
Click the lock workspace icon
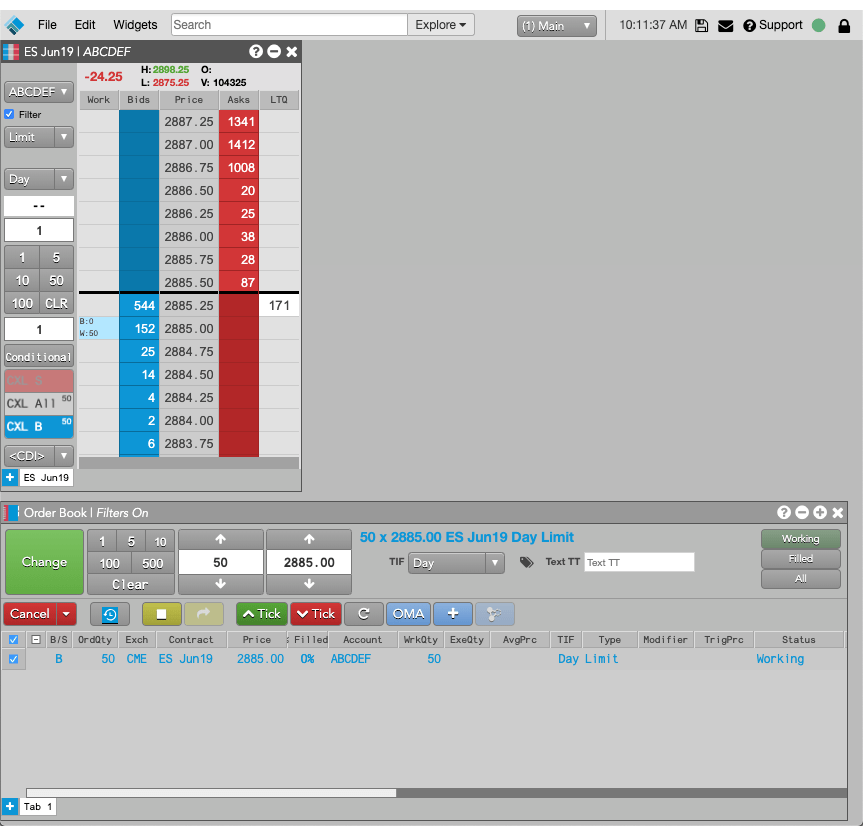844,25
